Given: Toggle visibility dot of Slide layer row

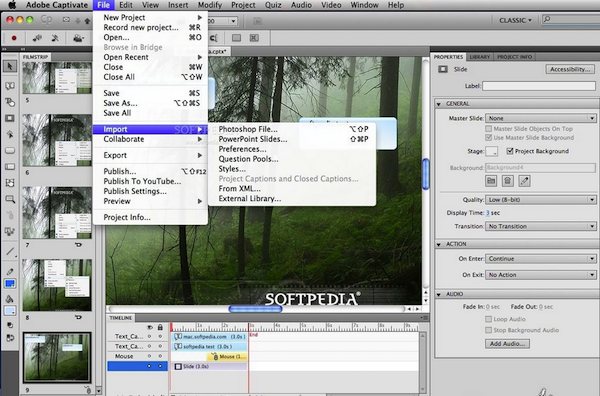Looking at the screenshot, I should (x=150, y=366).
